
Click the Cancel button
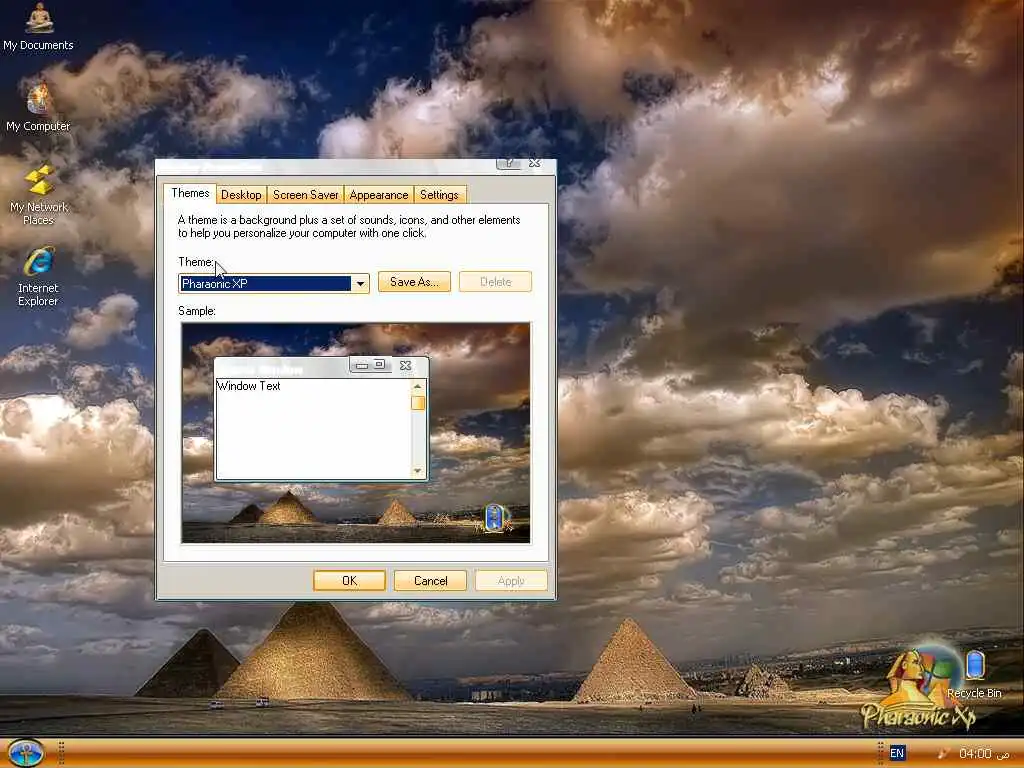(430, 581)
